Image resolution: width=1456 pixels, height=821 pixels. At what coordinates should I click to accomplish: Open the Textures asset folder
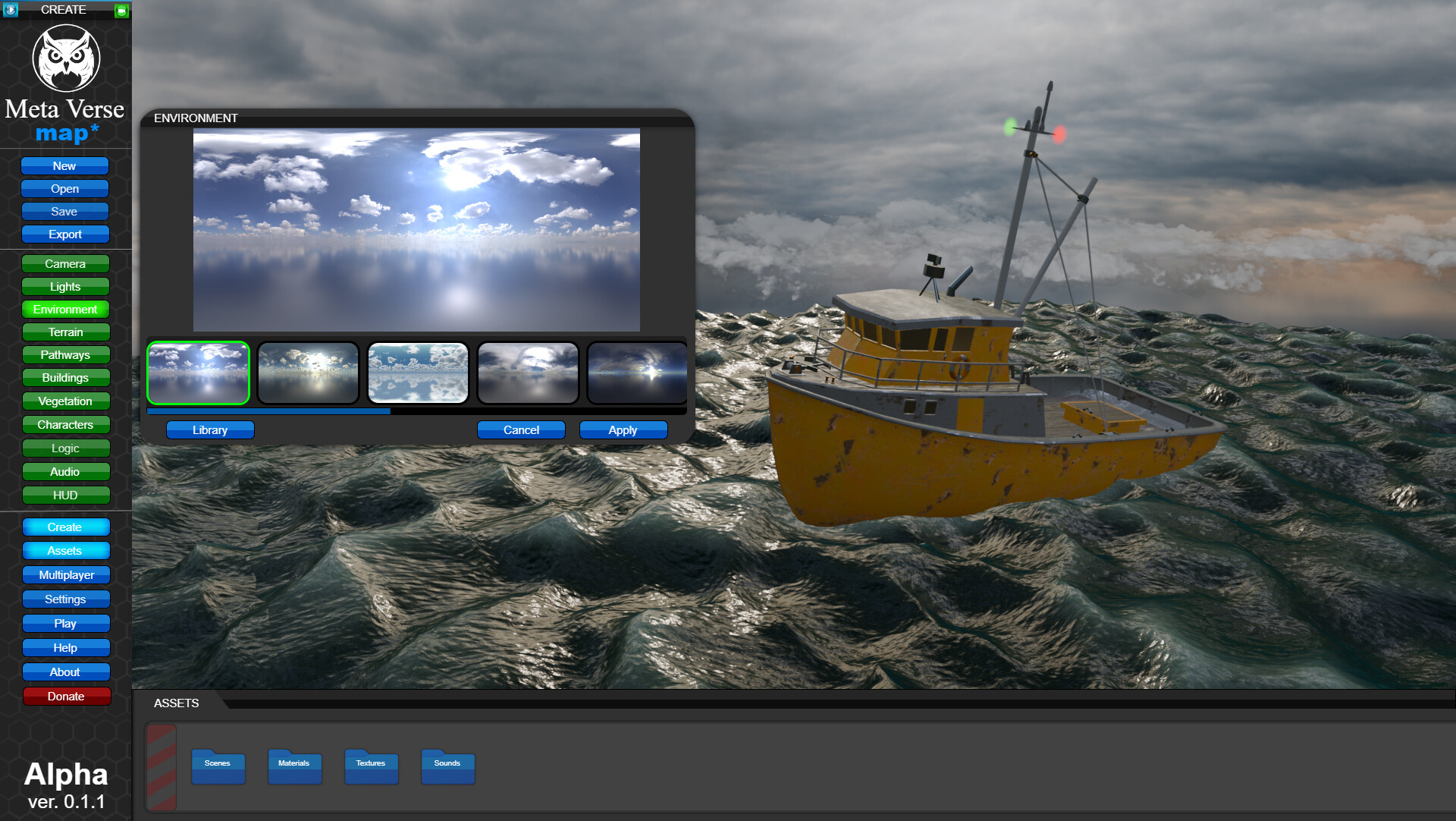pos(371,766)
